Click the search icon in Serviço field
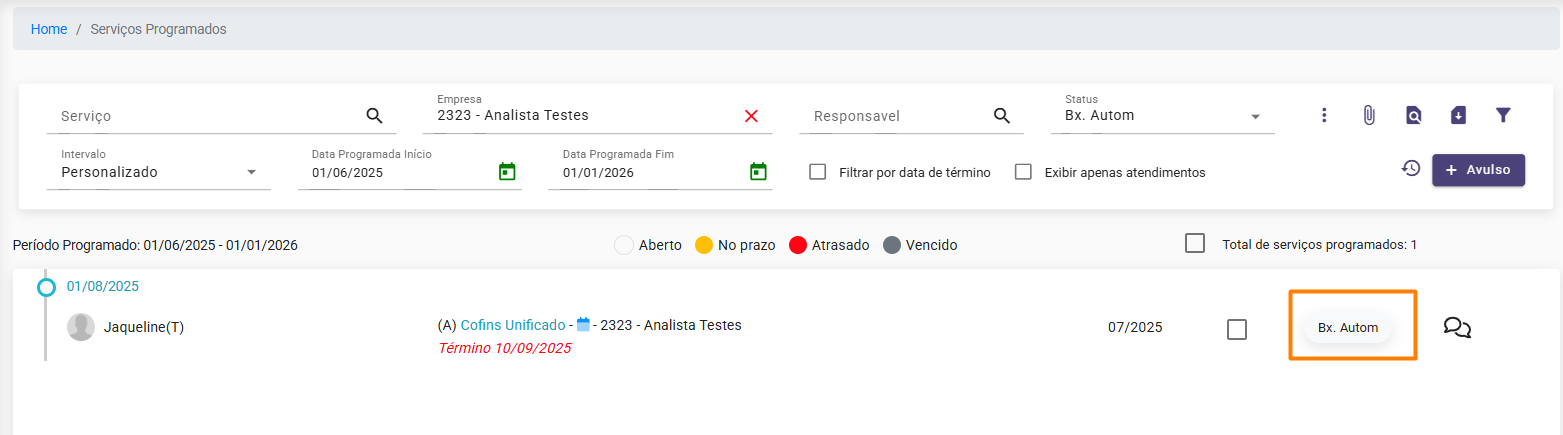1563x435 pixels. pyautogui.click(x=374, y=116)
